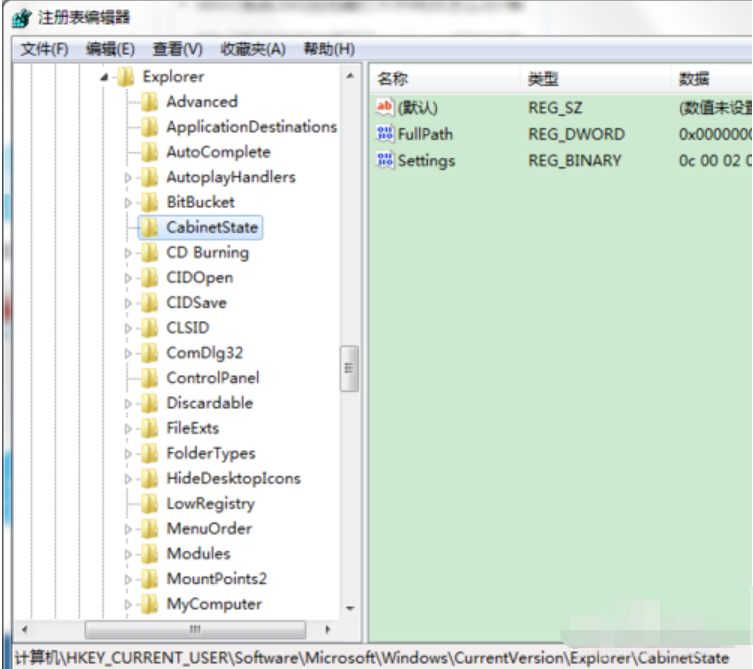The image size is (753, 669).
Task: Expand the MountPoints2 key
Action: pos(128,579)
